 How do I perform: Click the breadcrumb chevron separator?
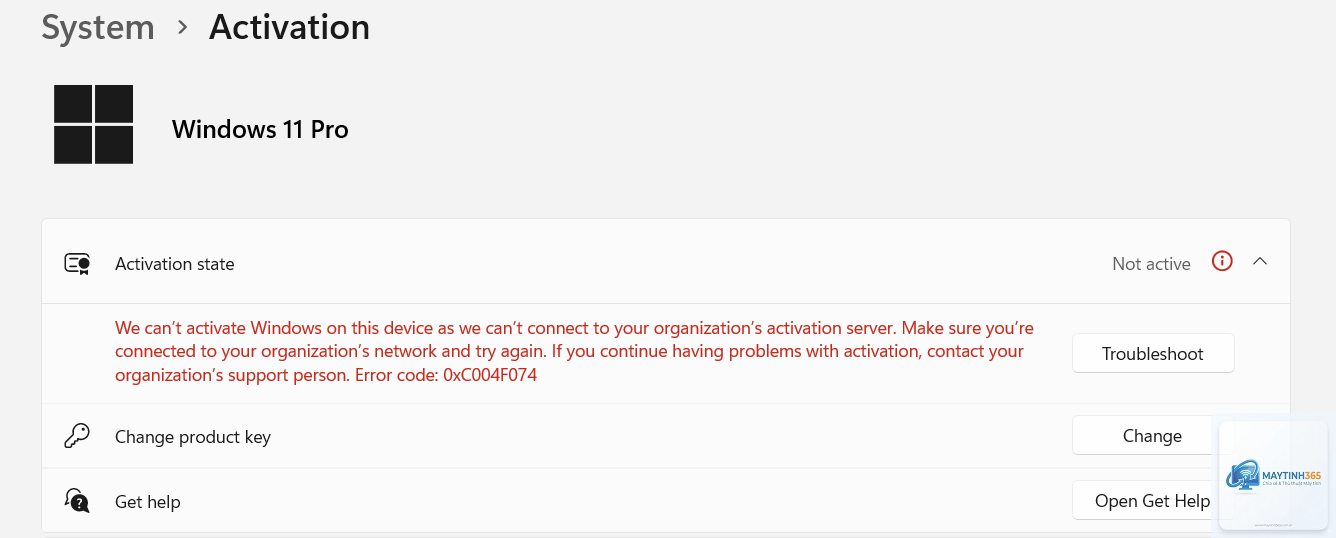(x=182, y=28)
